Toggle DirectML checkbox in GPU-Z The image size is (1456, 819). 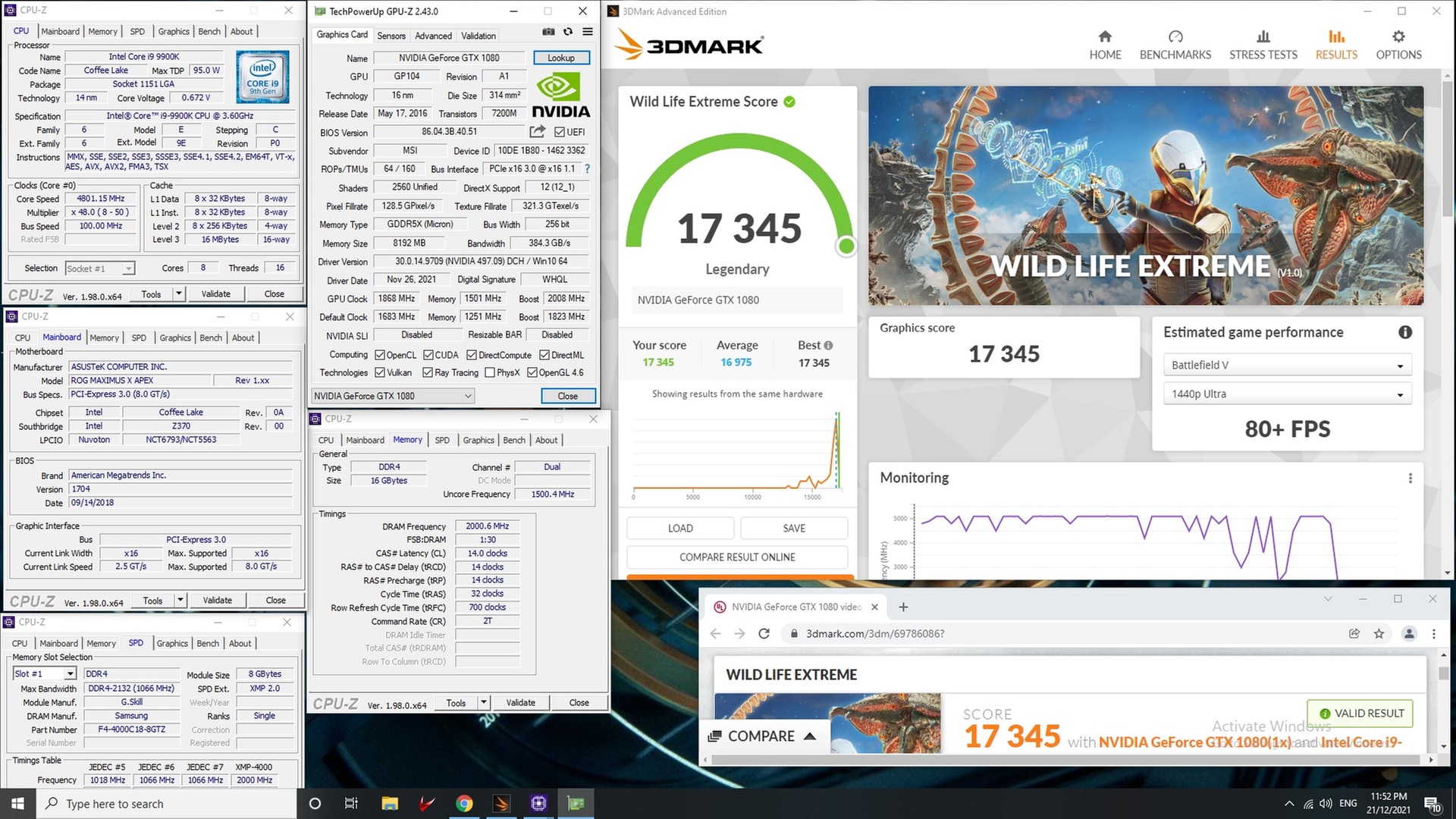(544, 355)
